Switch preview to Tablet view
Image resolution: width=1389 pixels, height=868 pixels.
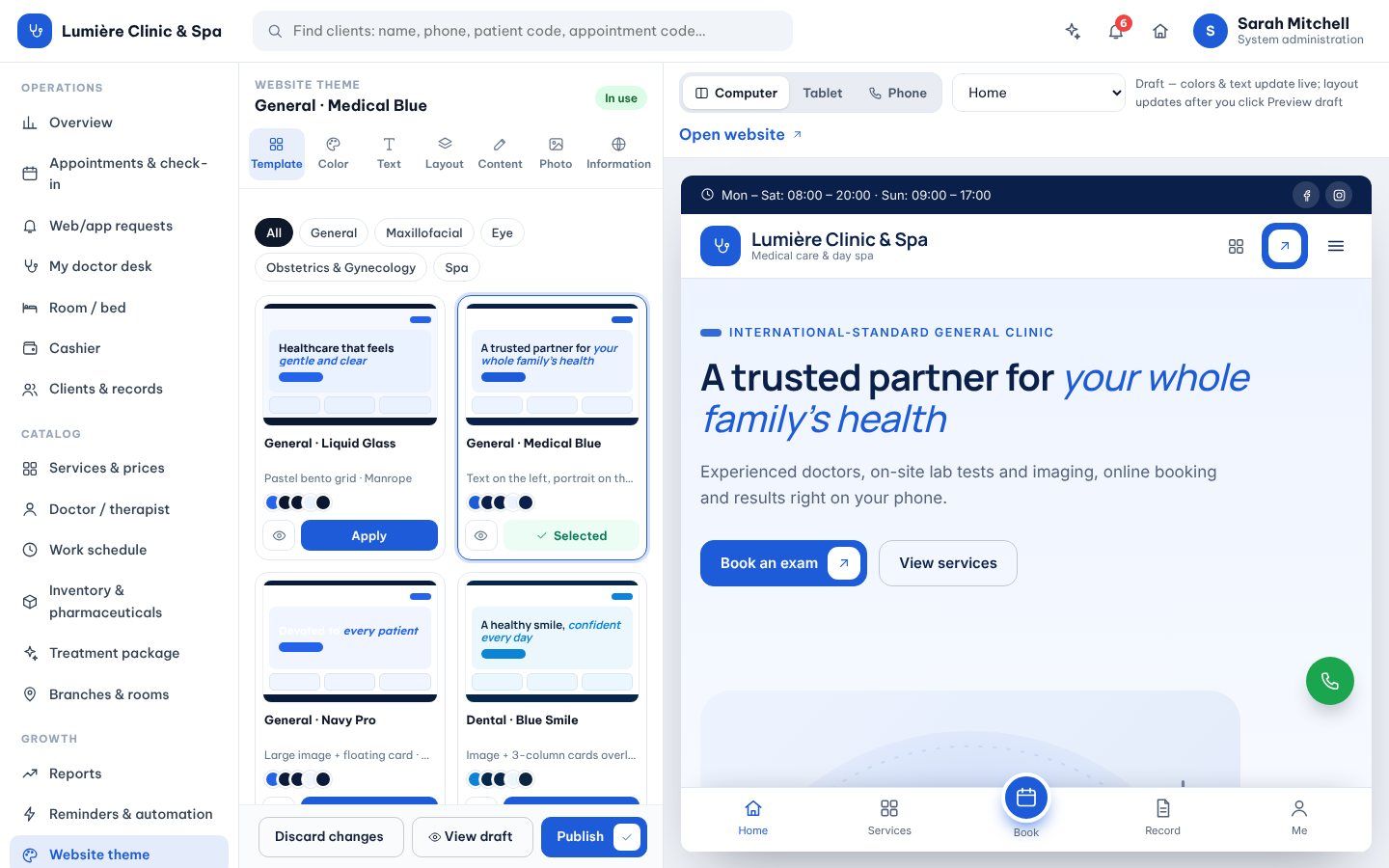822,93
